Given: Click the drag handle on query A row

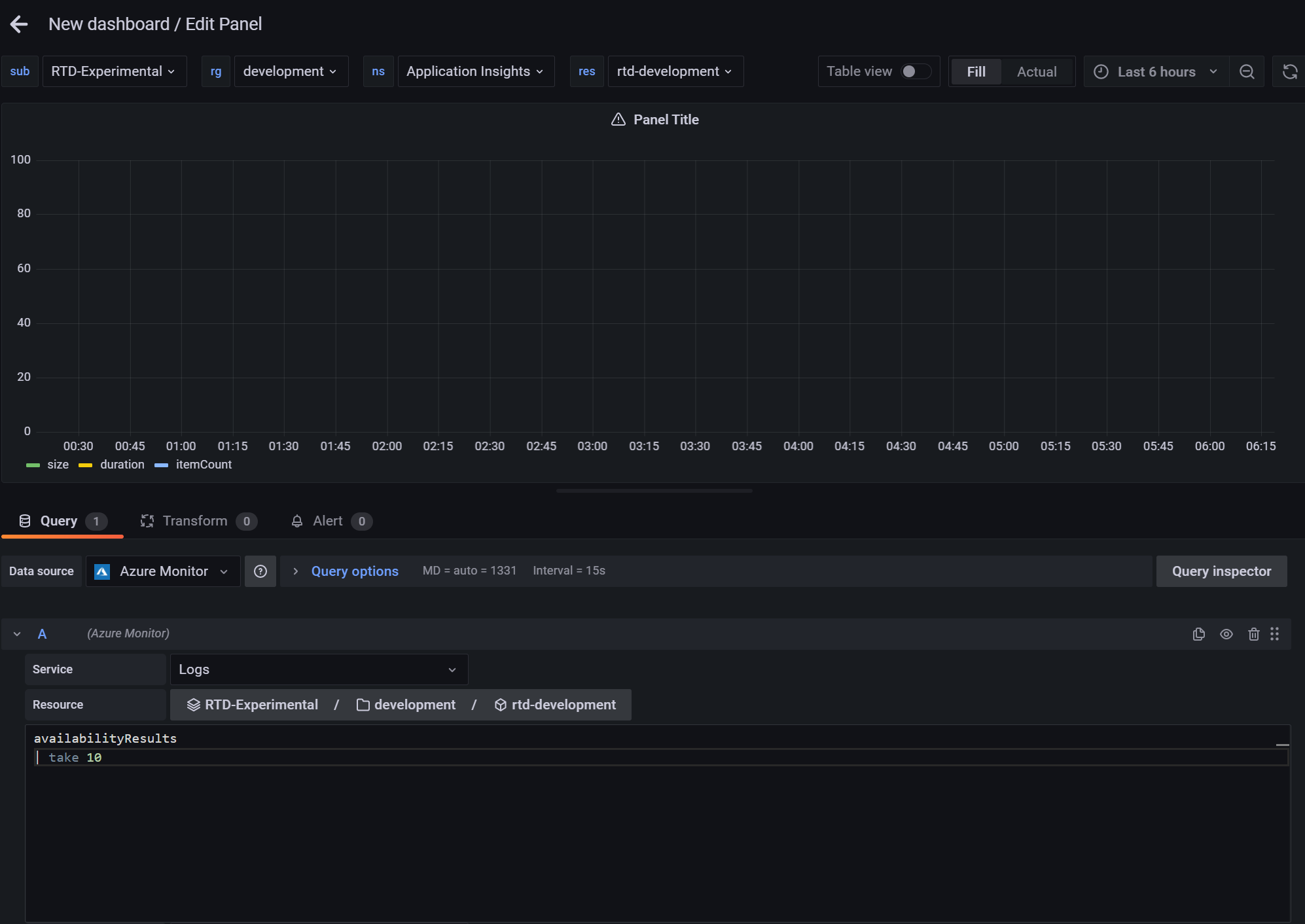Looking at the screenshot, I should click(1274, 633).
